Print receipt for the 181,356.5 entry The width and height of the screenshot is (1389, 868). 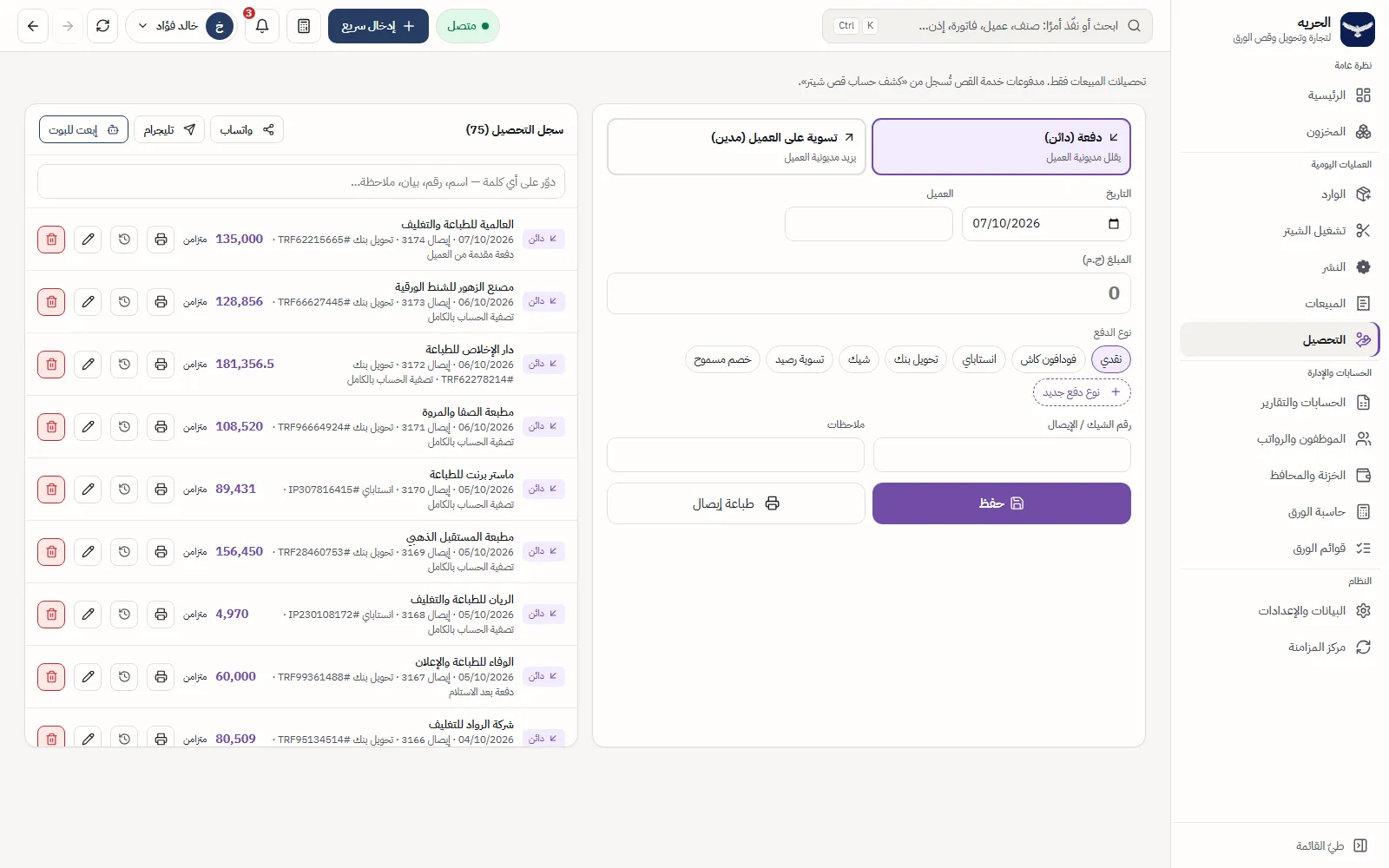(161, 364)
